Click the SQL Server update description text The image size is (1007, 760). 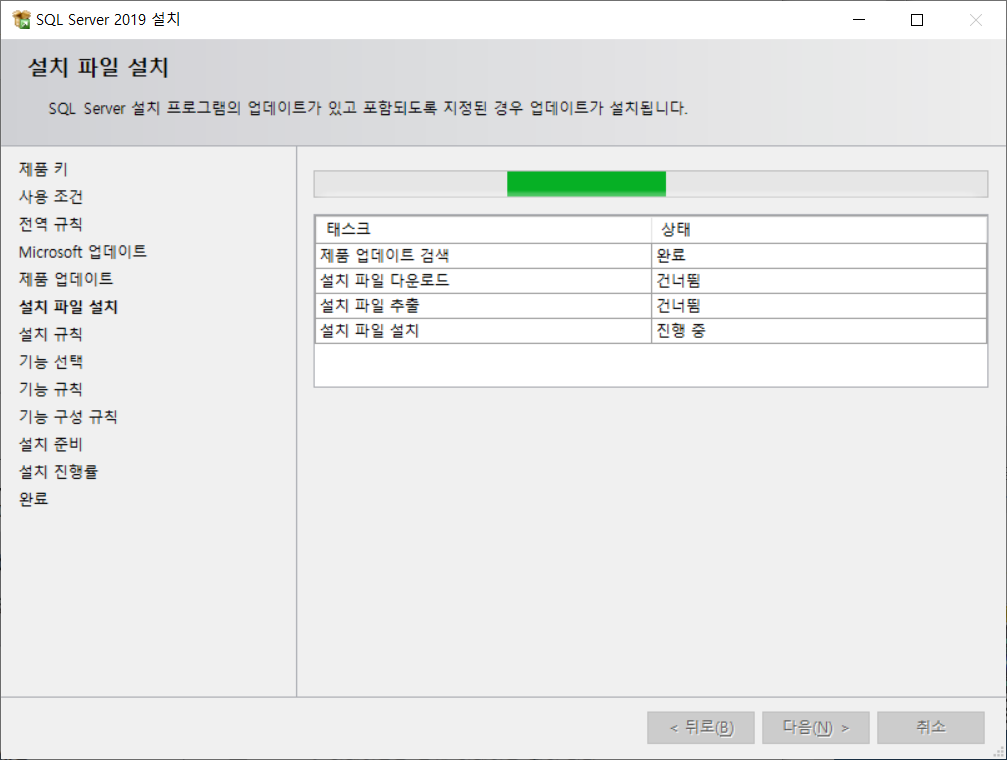pyautogui.click(x=368, y=108)
